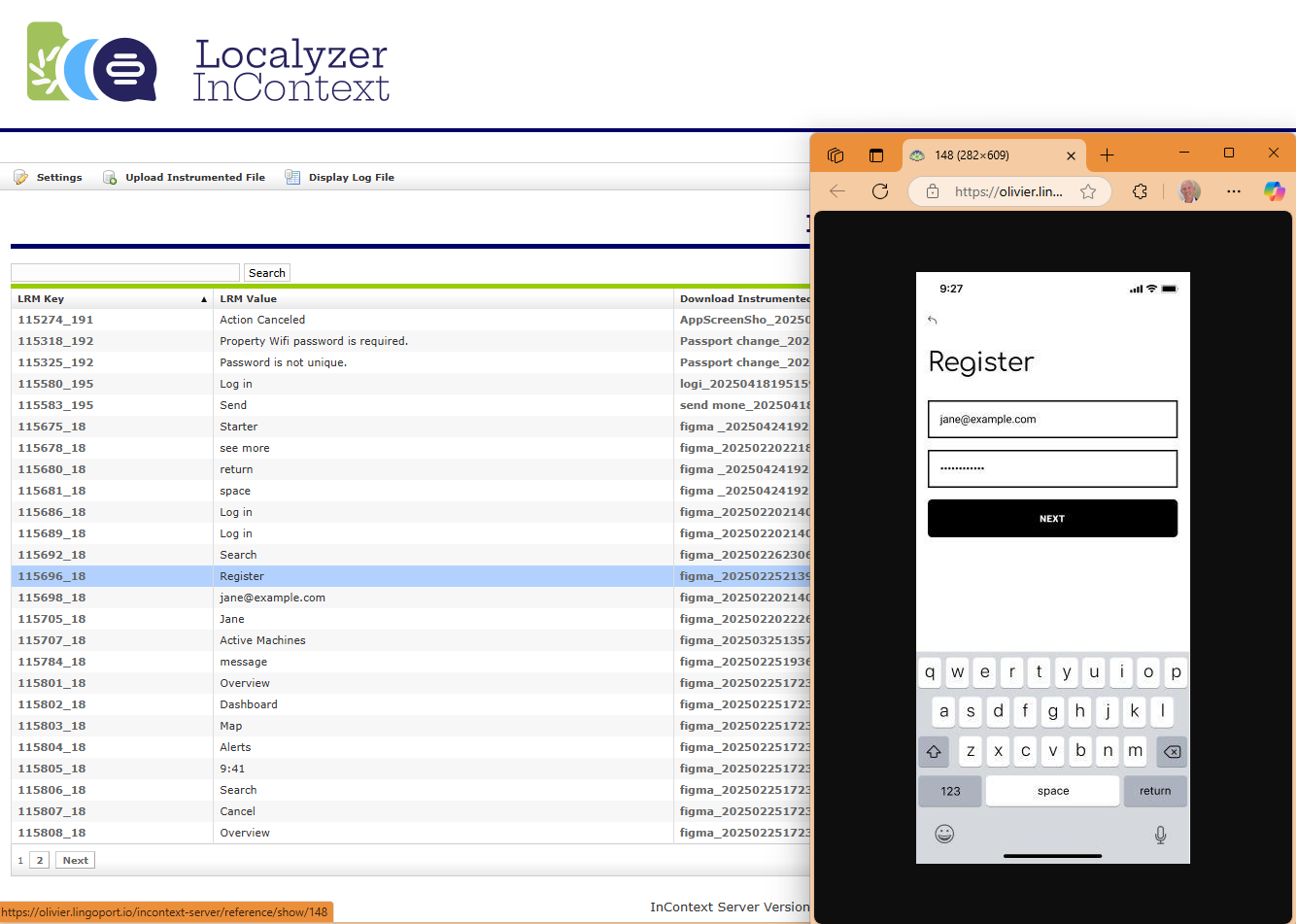
Task: Add this page to favorites
Action: (x=1088, y=191)
